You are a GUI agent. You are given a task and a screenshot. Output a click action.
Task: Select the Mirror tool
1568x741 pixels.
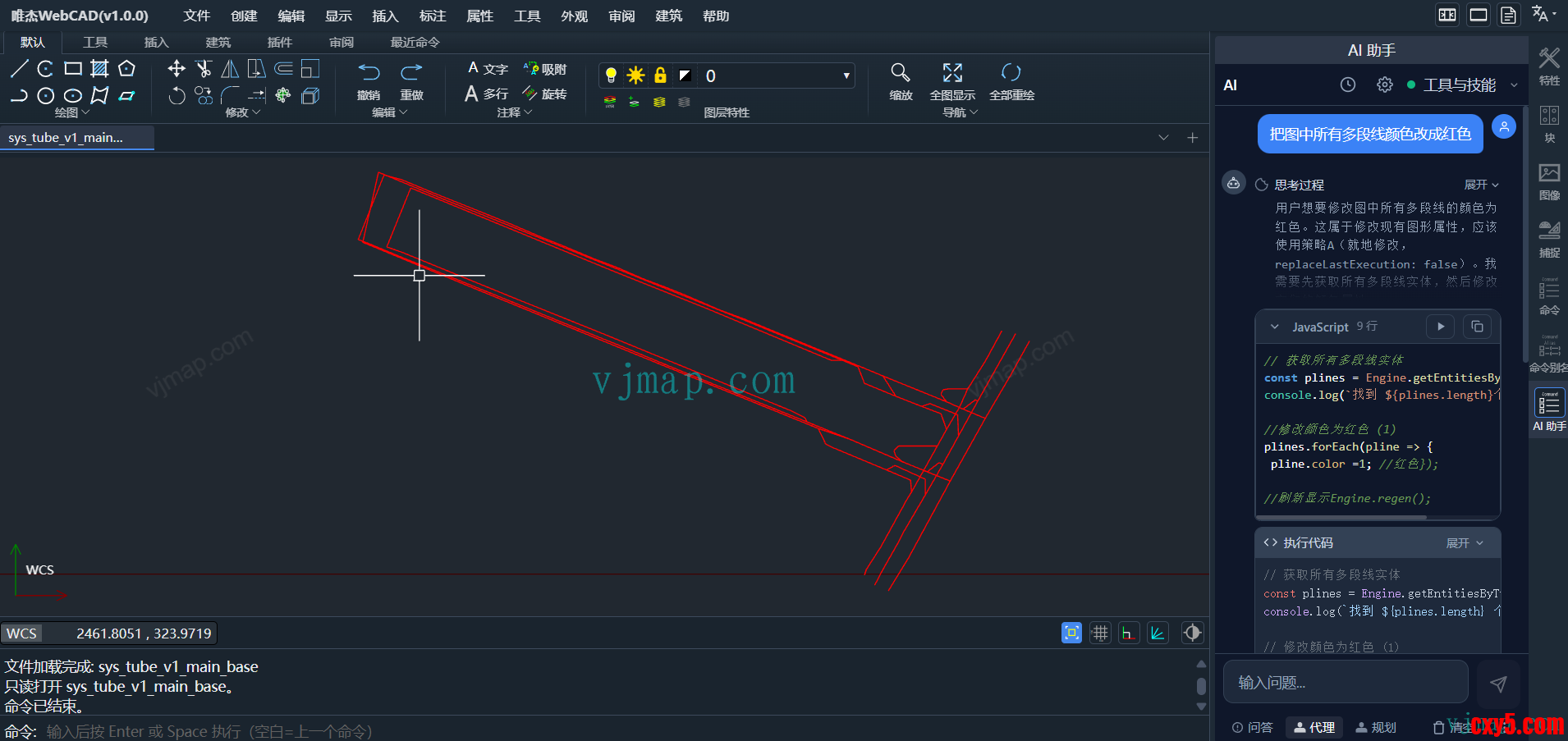[230, 69]
